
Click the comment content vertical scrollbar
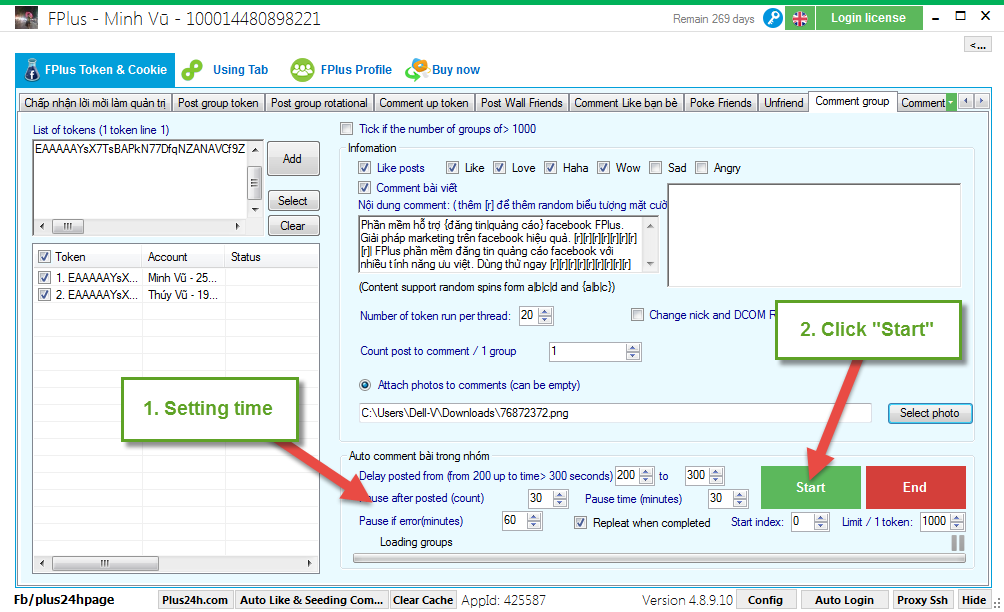coord(651,245)
